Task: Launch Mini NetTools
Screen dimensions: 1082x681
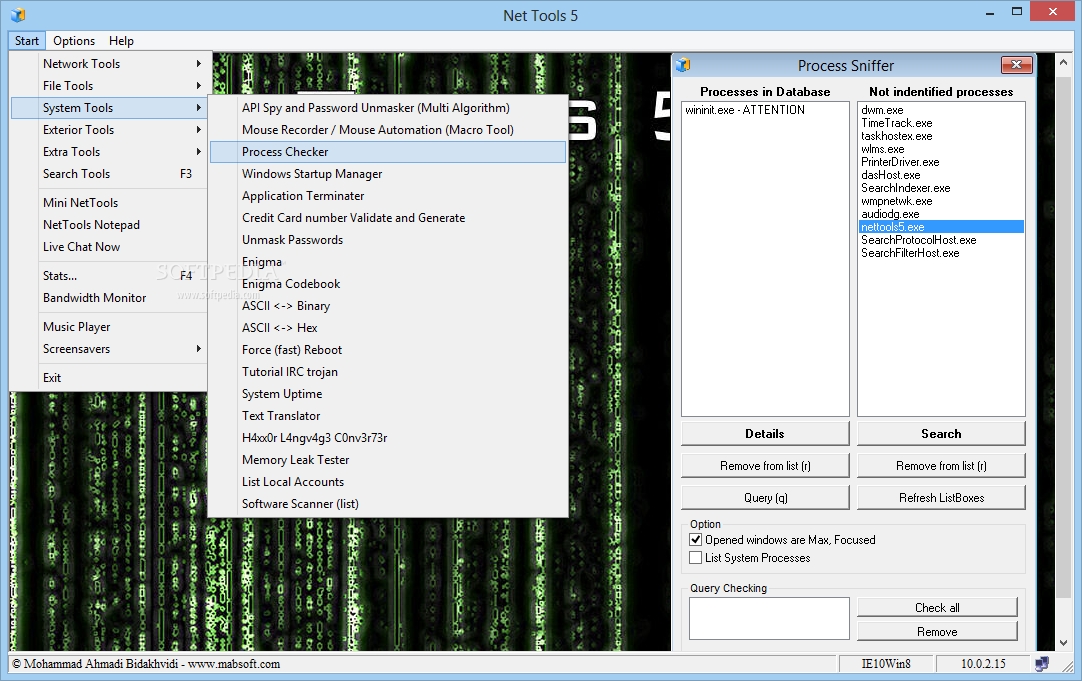Action: point(109,203)
